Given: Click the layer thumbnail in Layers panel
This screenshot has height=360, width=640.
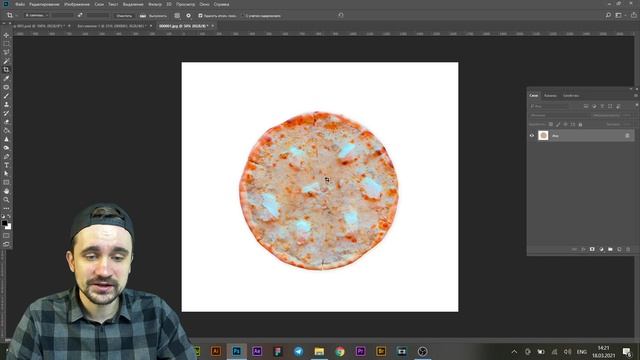Looking at the screenshot, I should pos(543,136).
